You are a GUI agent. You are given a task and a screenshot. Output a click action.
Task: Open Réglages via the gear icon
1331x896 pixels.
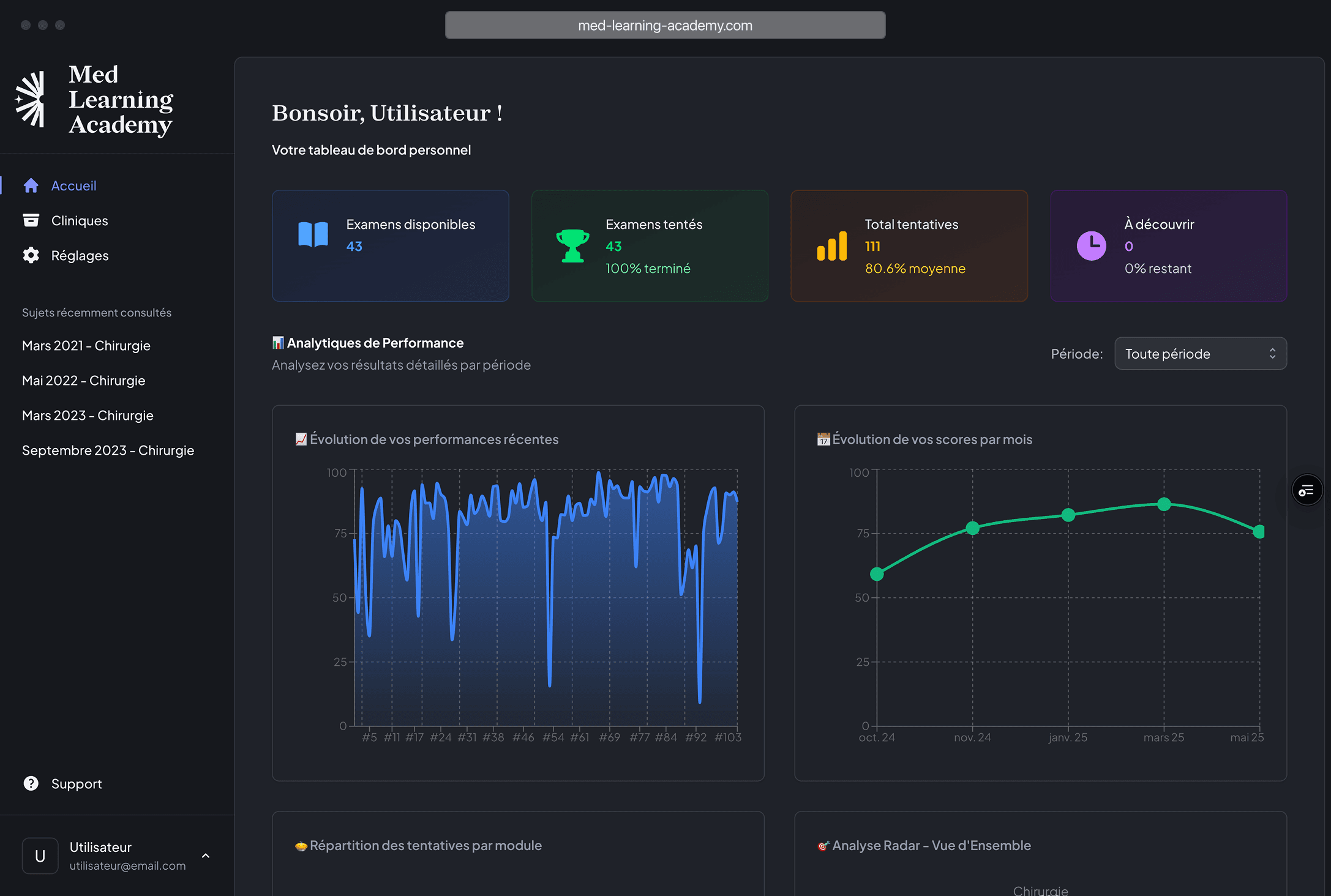pos(31,255)
